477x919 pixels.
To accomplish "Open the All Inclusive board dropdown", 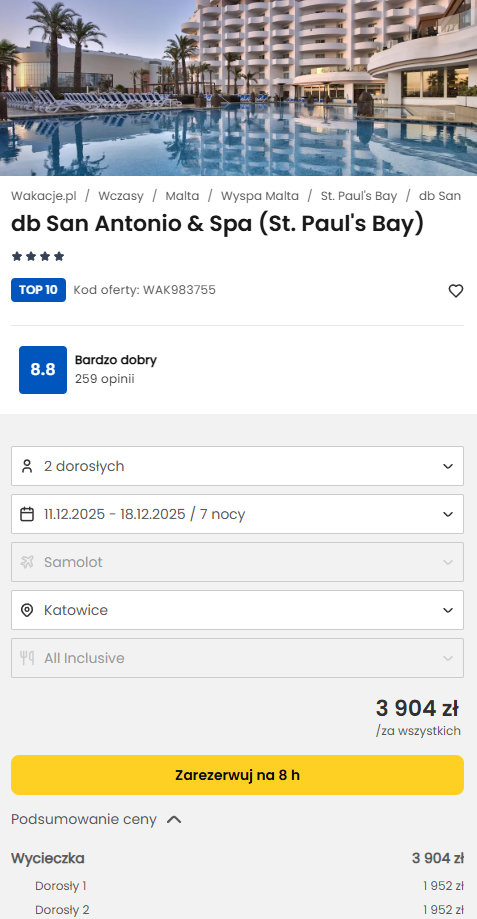I will [237, 658].
